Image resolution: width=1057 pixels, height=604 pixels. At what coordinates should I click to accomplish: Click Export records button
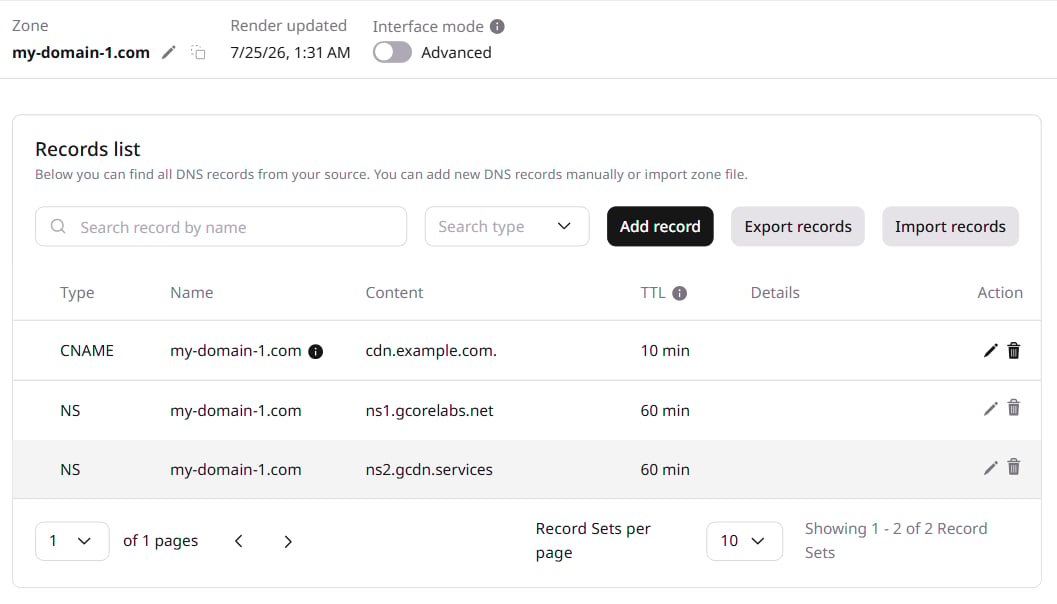coord(797,226)
